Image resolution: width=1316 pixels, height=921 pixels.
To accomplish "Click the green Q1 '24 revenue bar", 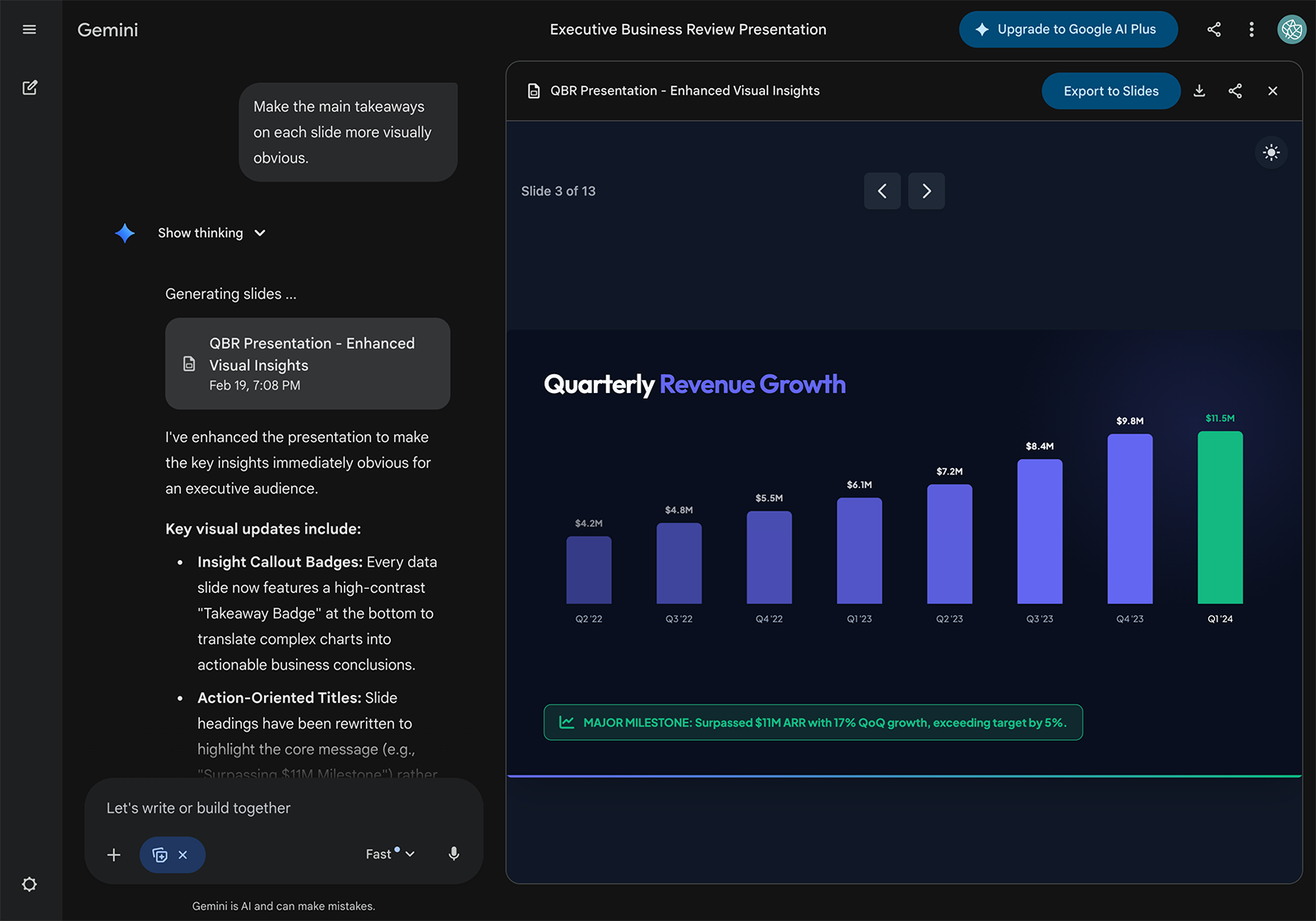I will click(x=1220, y=518).
